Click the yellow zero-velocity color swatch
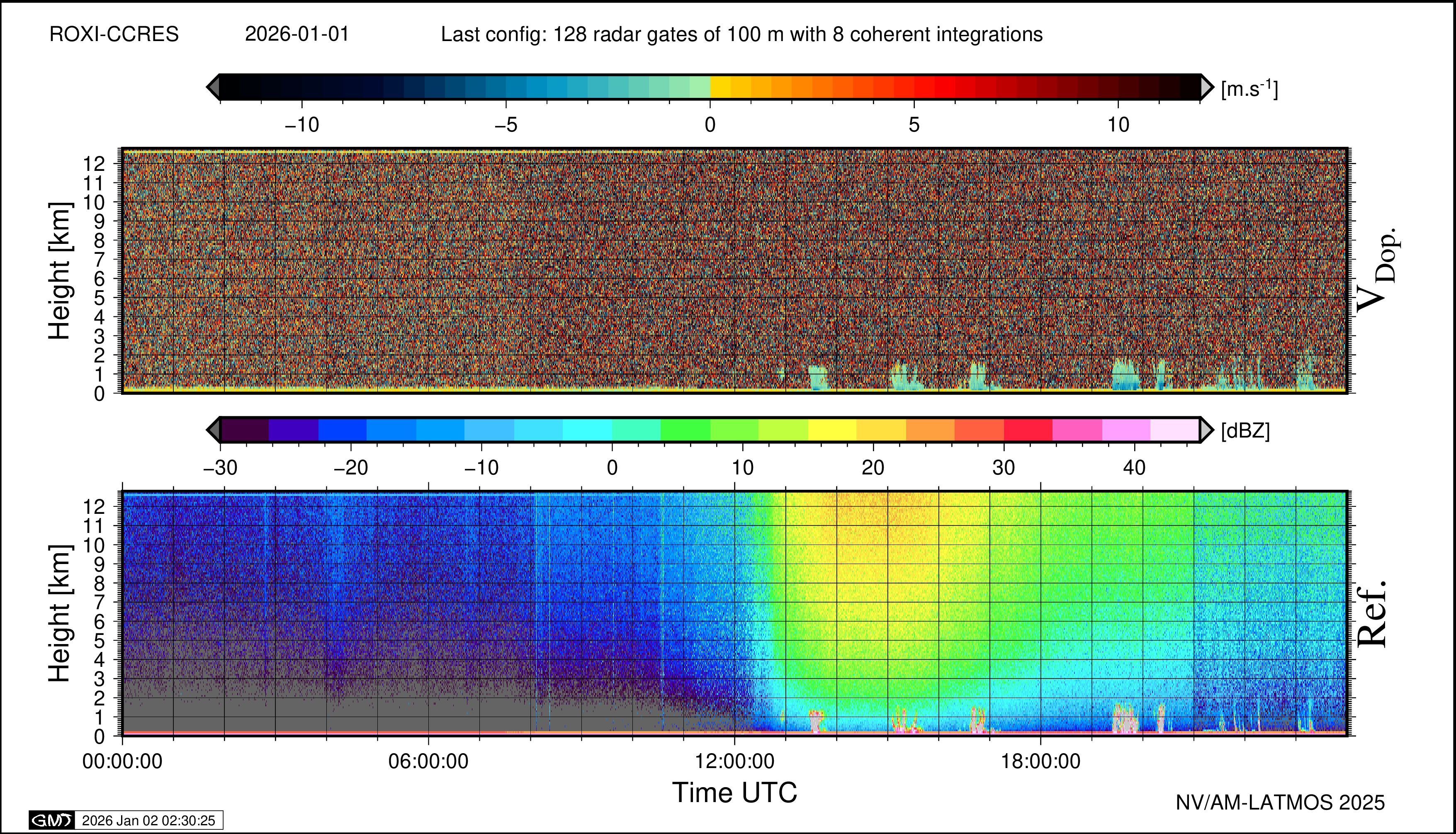1456x834 pixels. click(x=720, y=87)
